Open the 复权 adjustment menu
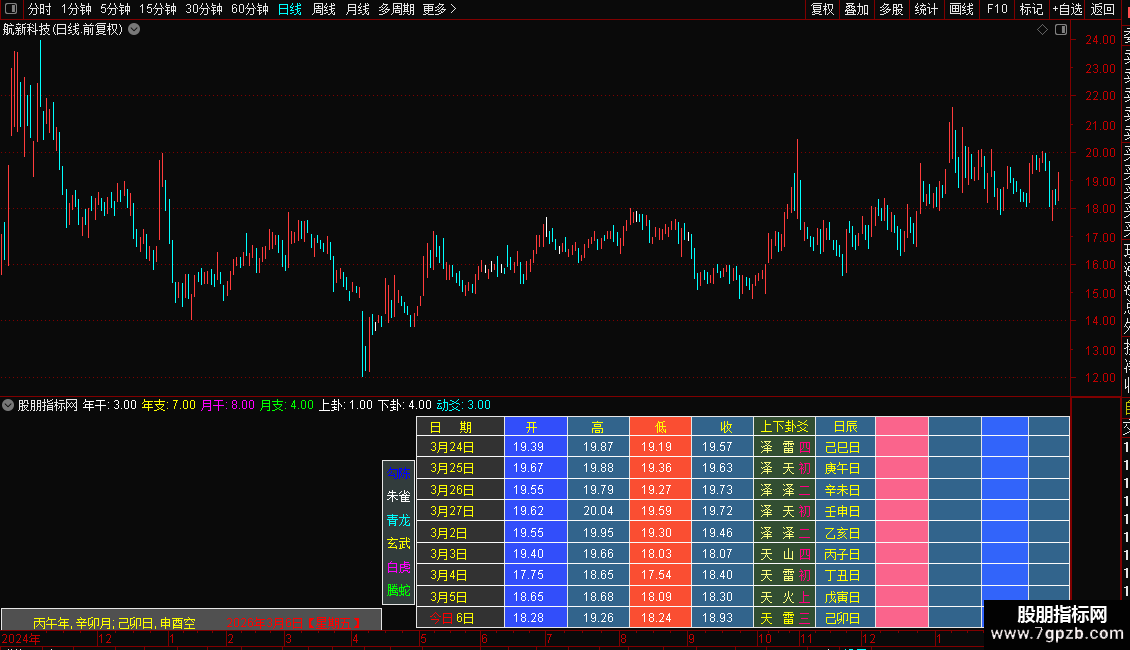Screen dimensions: 1130x650 coord(822,9)
